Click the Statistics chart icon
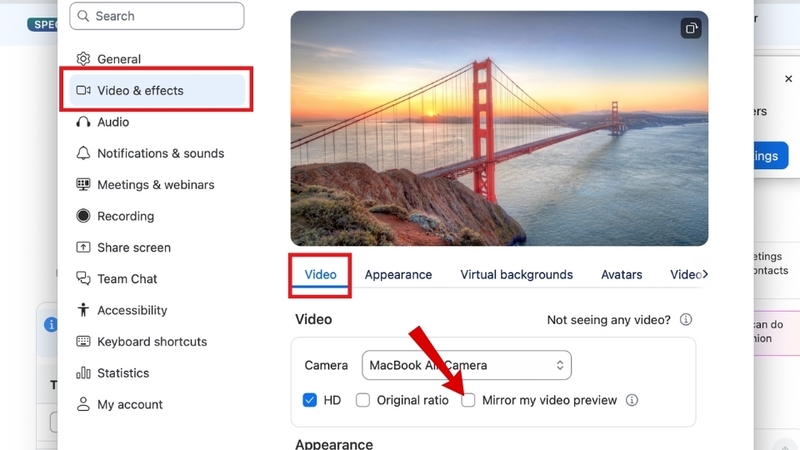This screenshot has width=800, height=450. point(84,373)
